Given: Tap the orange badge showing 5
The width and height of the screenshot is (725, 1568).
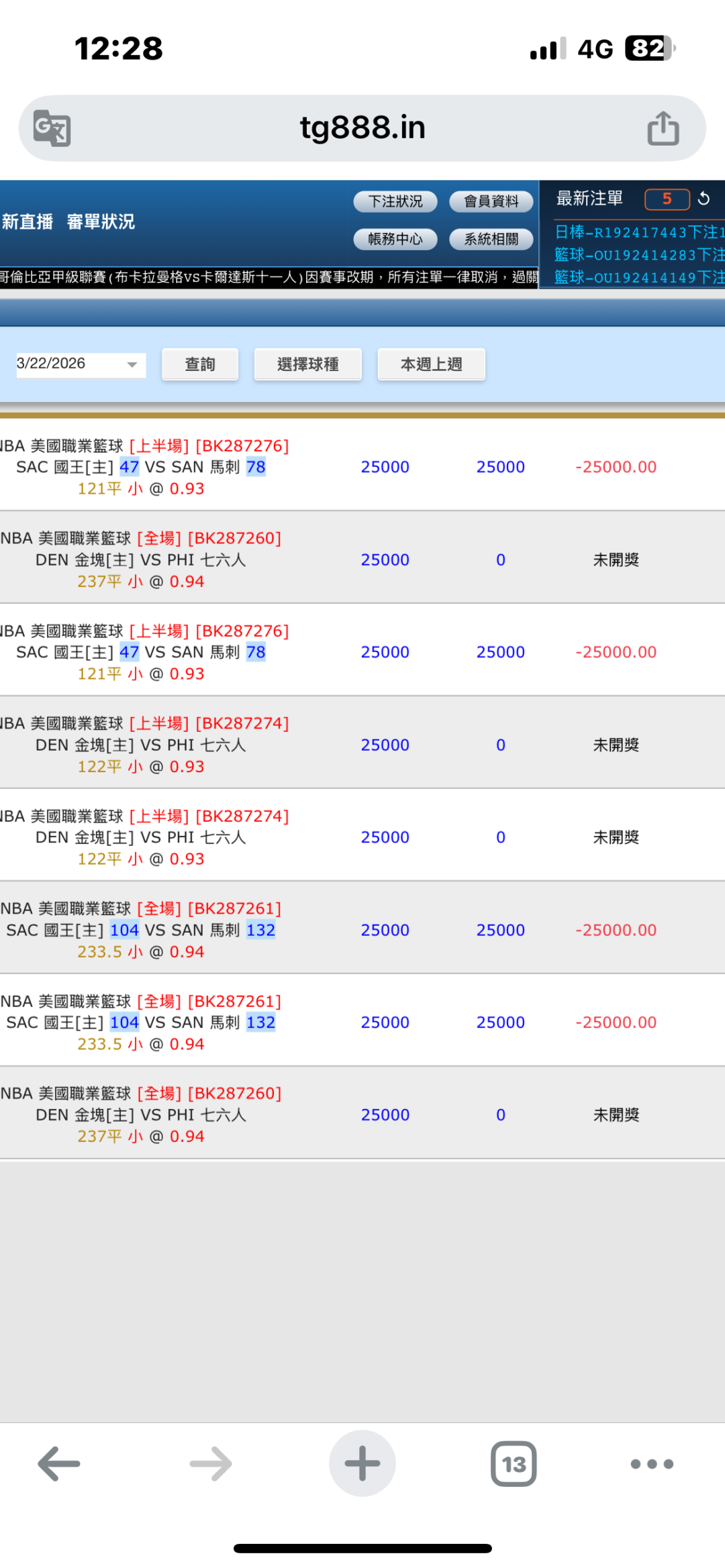Looking at the screenshot, I should click(x=667, y=199).
